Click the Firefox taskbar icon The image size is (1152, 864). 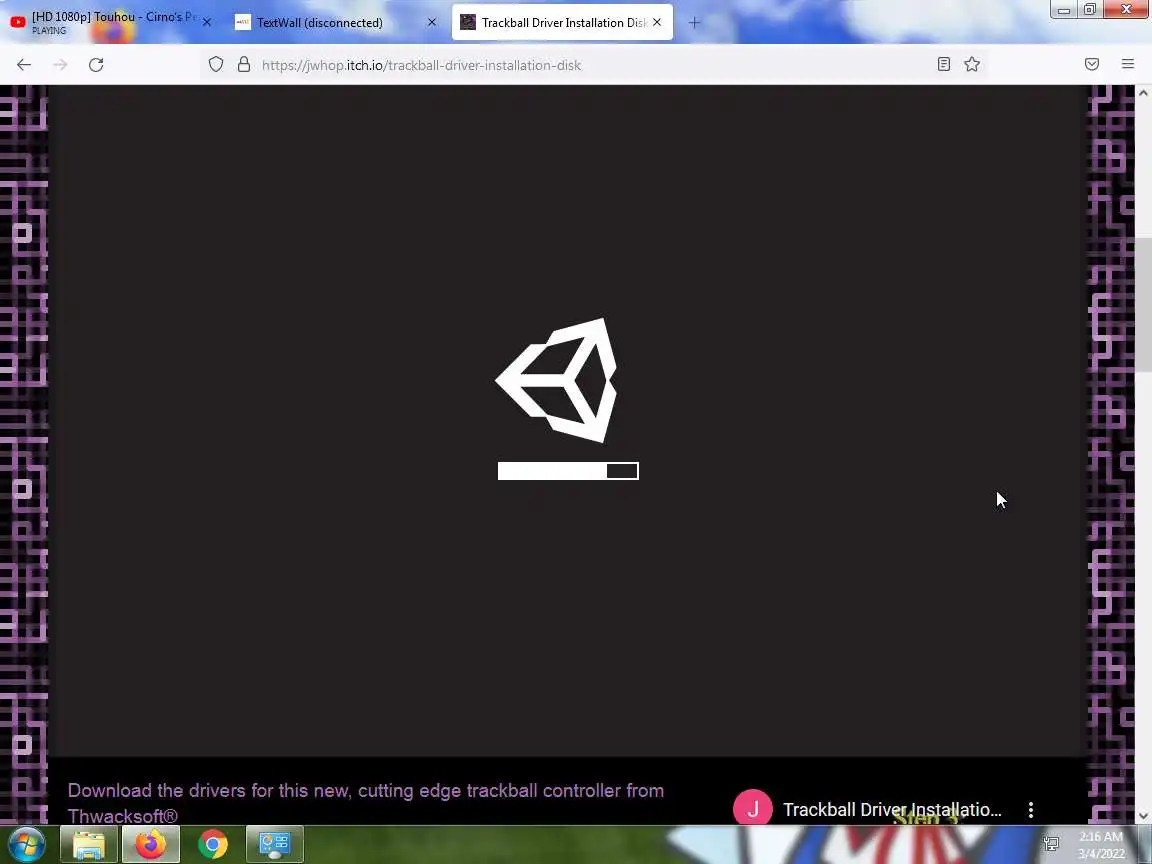[151, 844]
